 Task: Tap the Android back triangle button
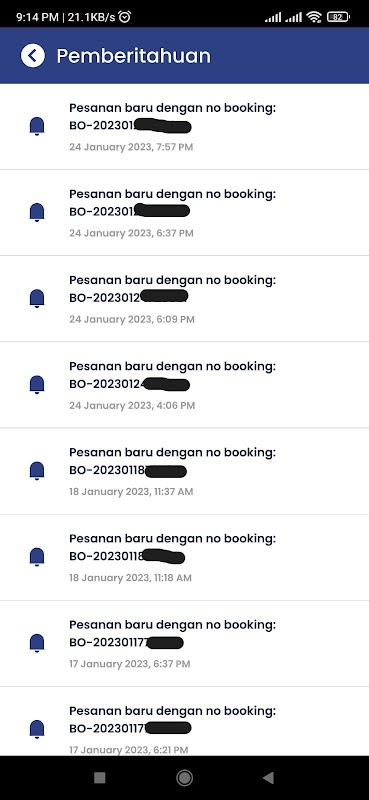[268, 778]
